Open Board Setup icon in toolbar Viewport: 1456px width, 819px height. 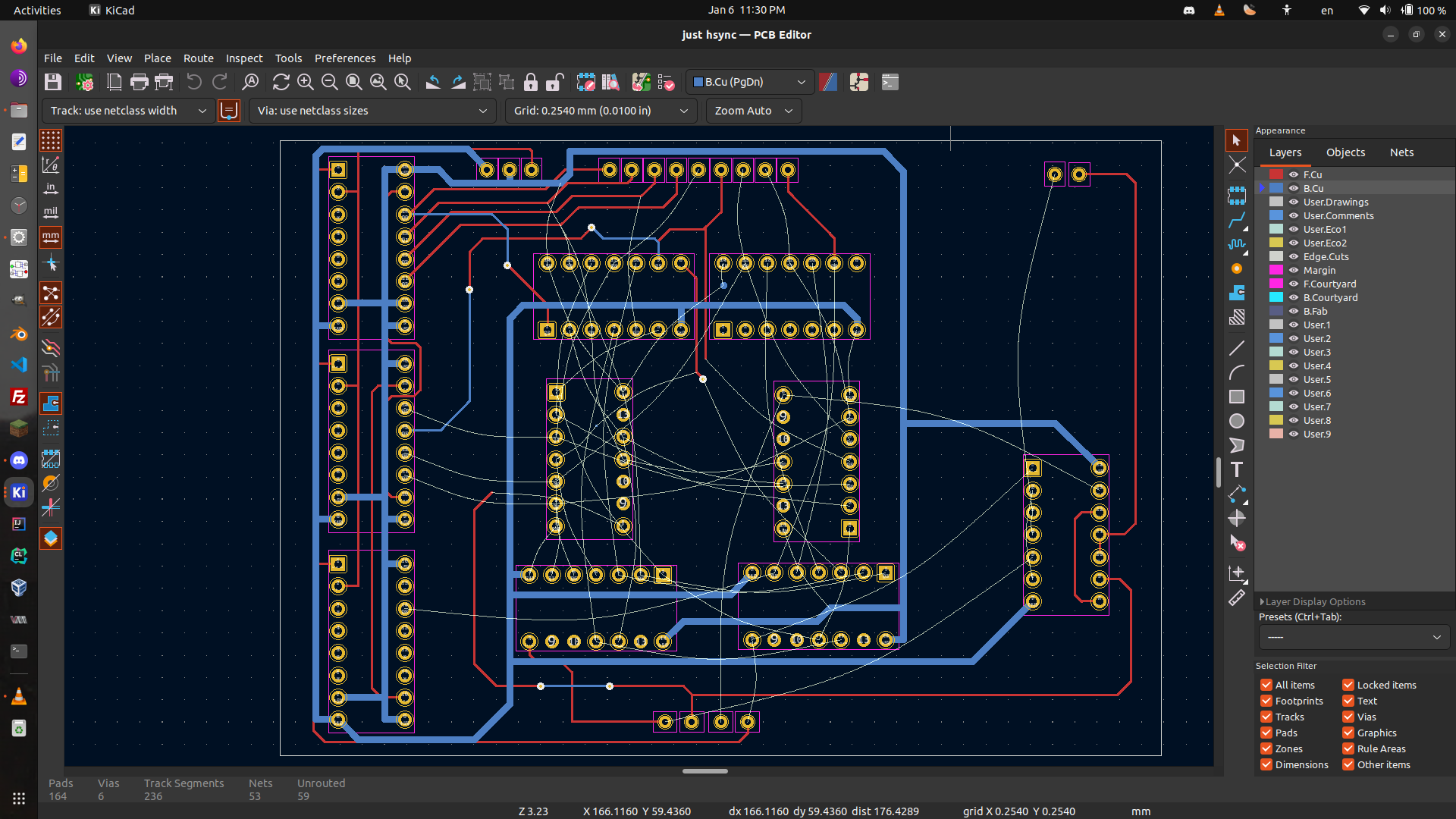pos(84,82)
